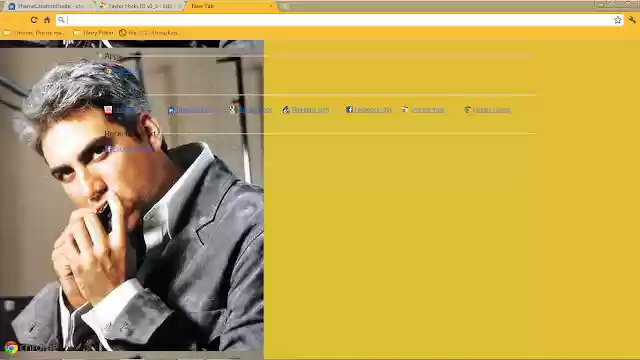Reopen the recently closed Facebook page
This screenshot has width=640, height=360.
(x=129, y=149)
